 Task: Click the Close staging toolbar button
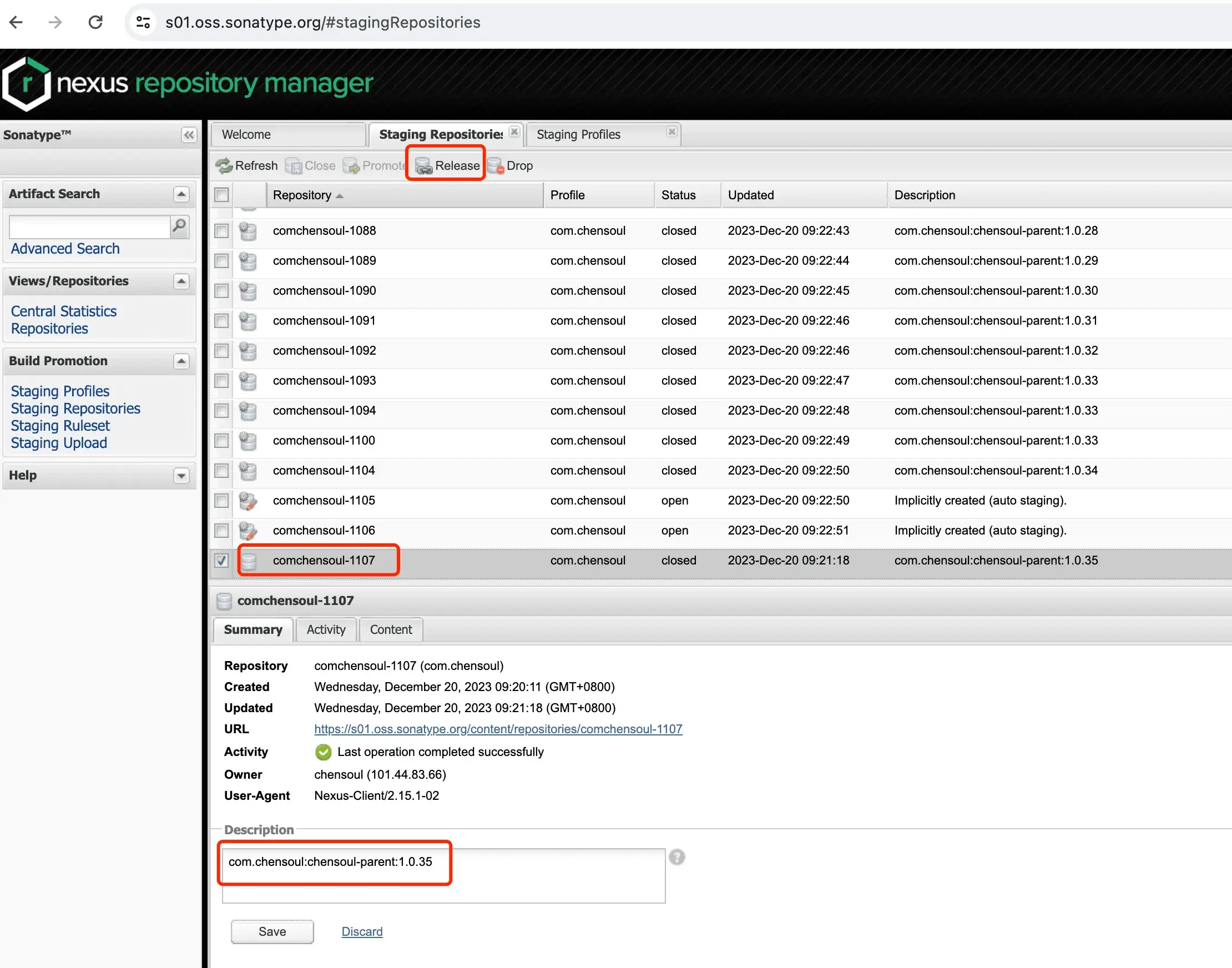coord(310,165)
